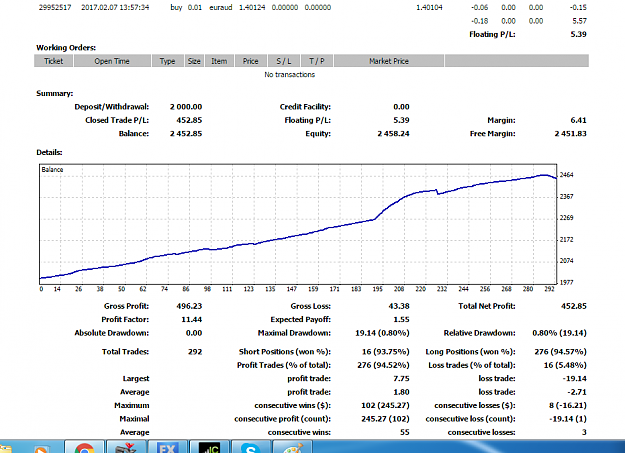Click the chart's Balance label
The width and height of the screenshot is (625, 453).
click(x=52, y=169)
